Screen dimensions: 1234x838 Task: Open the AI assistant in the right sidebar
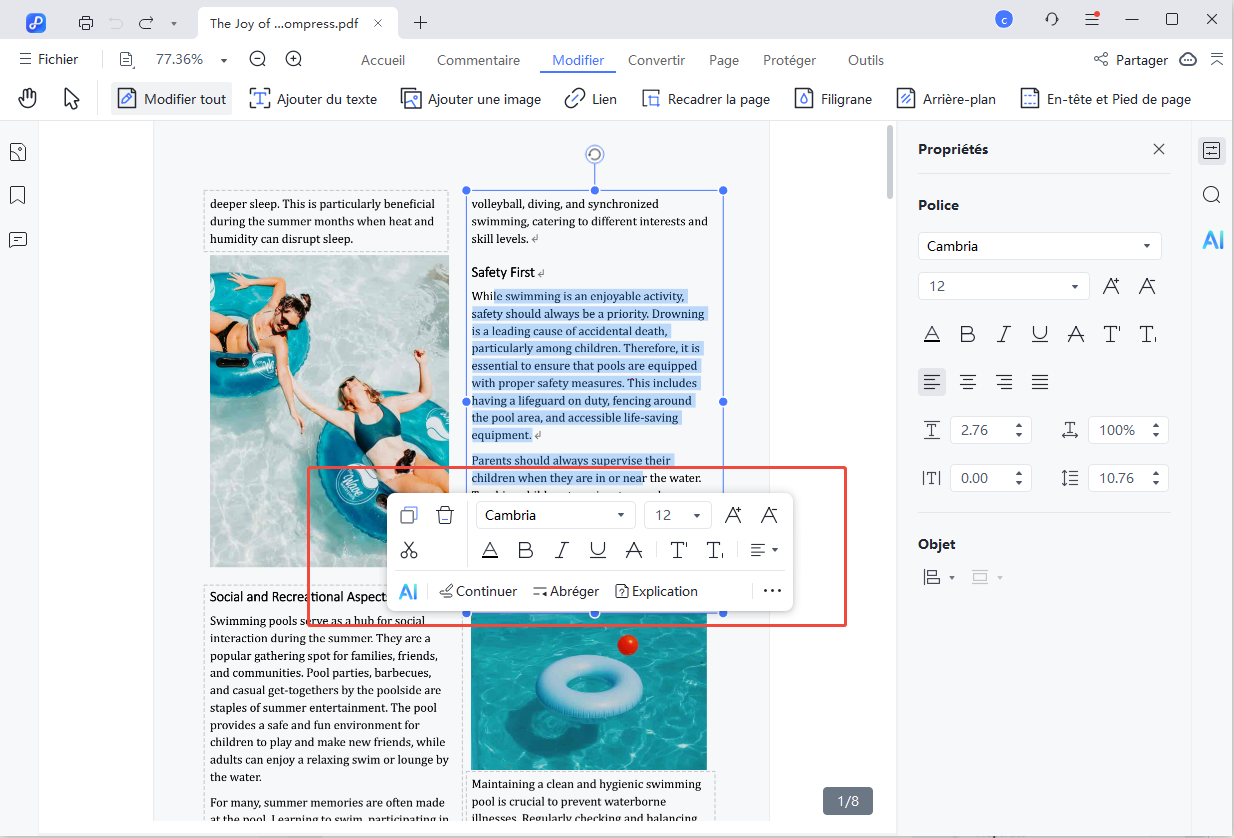pos(1212,240)
